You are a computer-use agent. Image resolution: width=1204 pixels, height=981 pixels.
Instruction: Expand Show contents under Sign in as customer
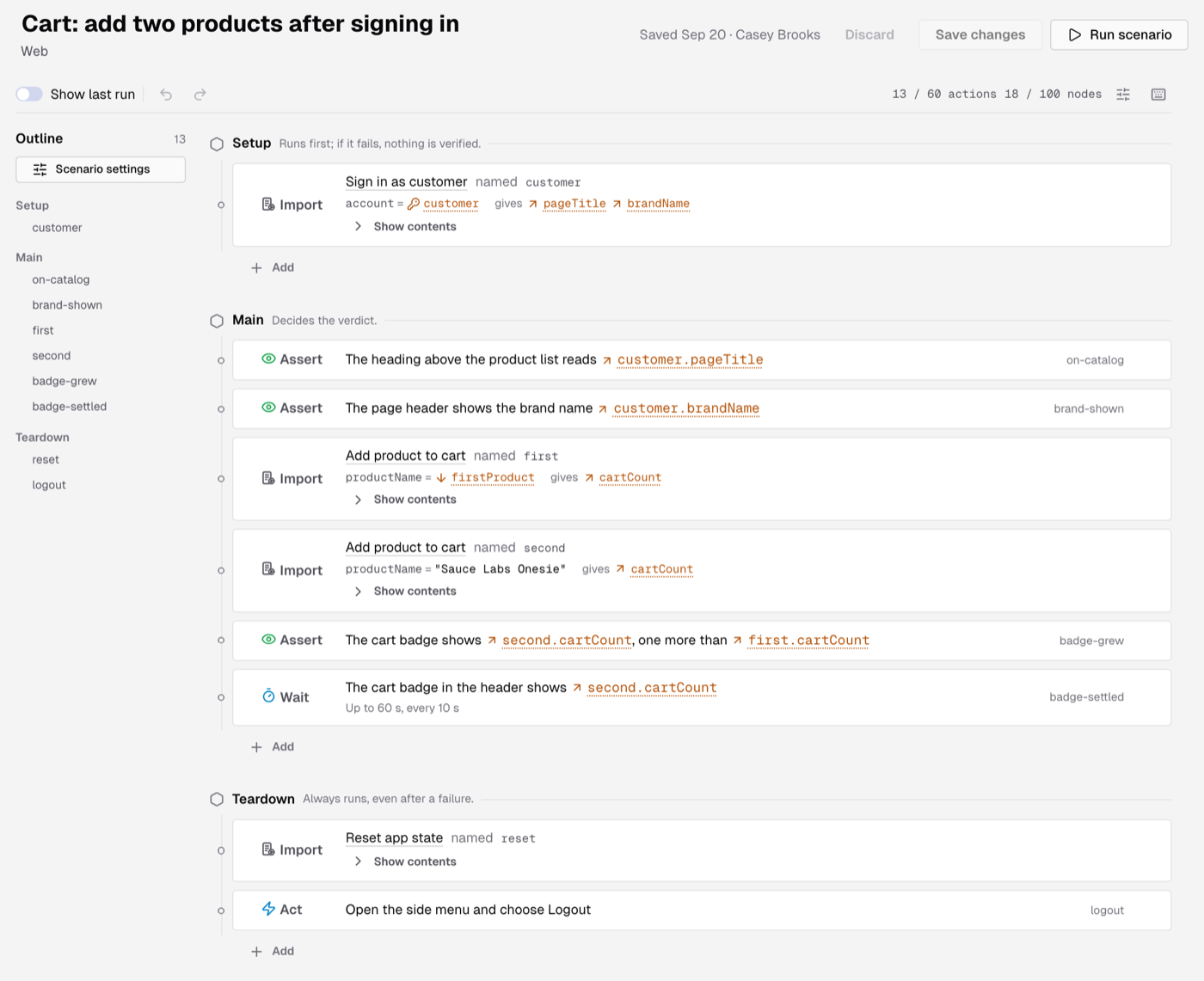(x=405, y=227)
